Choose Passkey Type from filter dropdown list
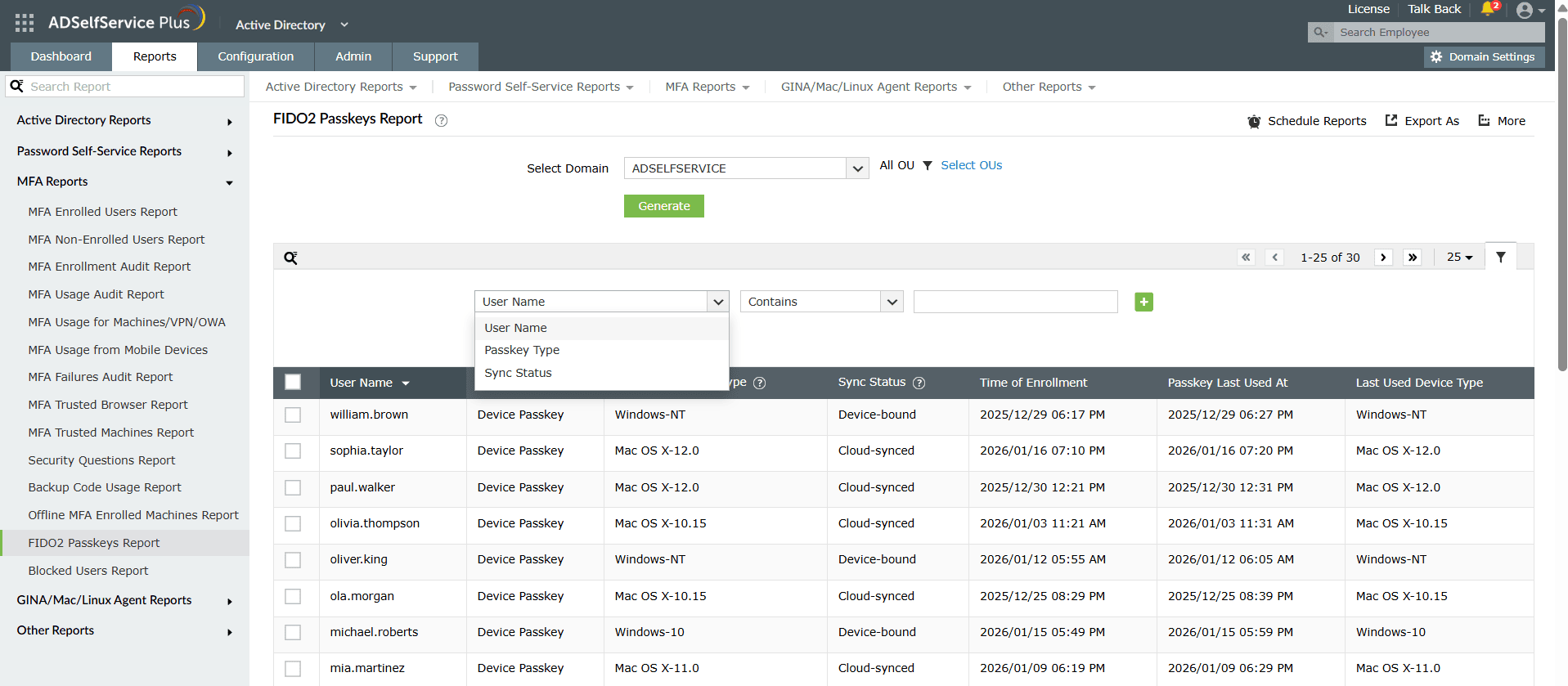This screenshot has height=686, width=1568. pyautogui.click(x=601, y=350)
